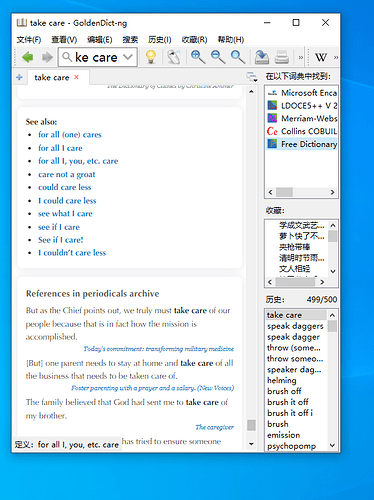Open link 'for all I care'
Screen dimensions: 374x500
60,148
